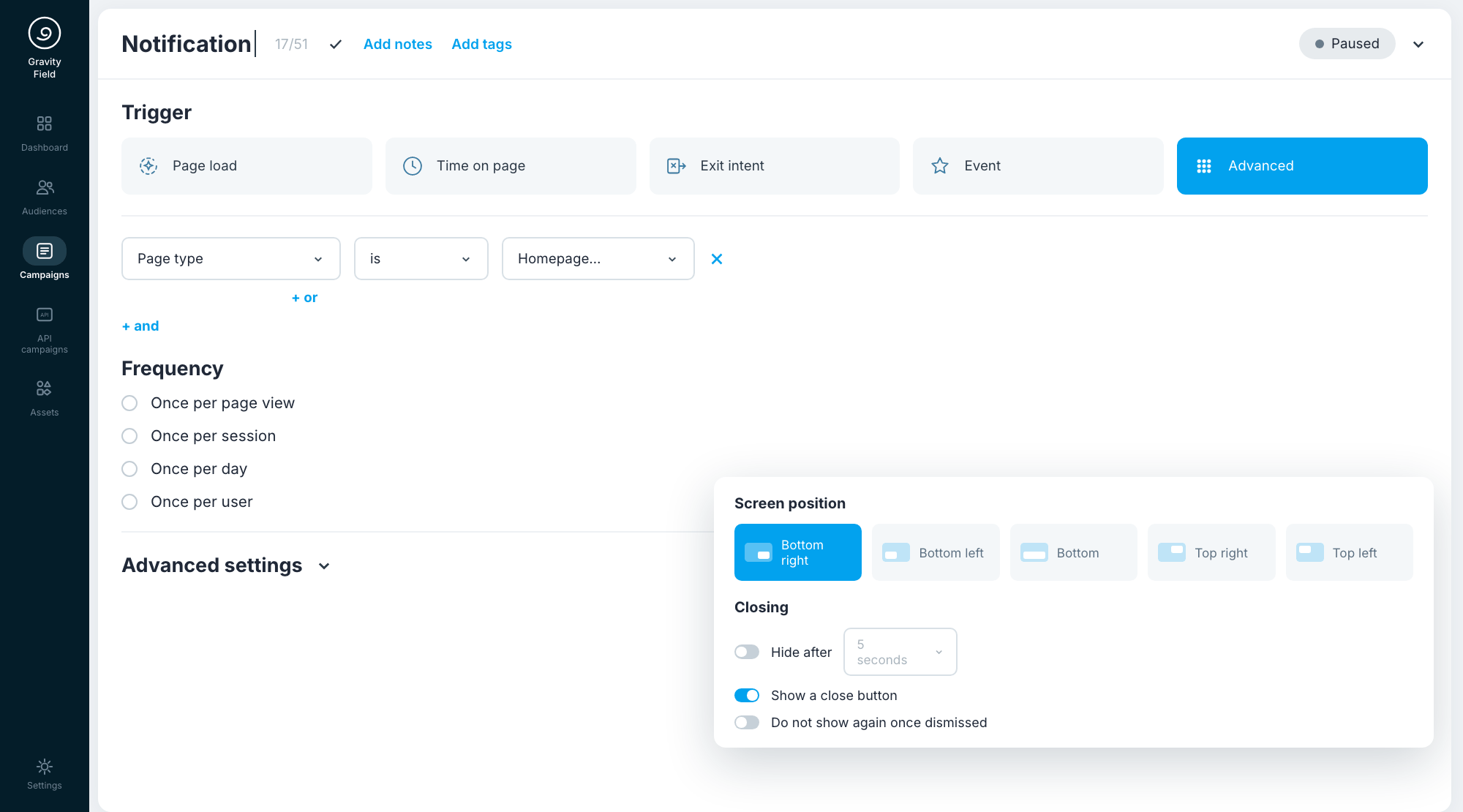This screenshot has height=812, width=1463.
Task: Click the Add notes link
Action: coord(398,44)
